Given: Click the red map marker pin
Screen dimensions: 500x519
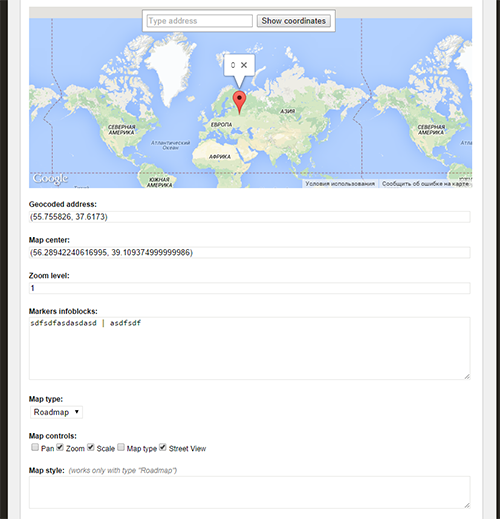Looking at the screenshot, I should pos(239,103).
